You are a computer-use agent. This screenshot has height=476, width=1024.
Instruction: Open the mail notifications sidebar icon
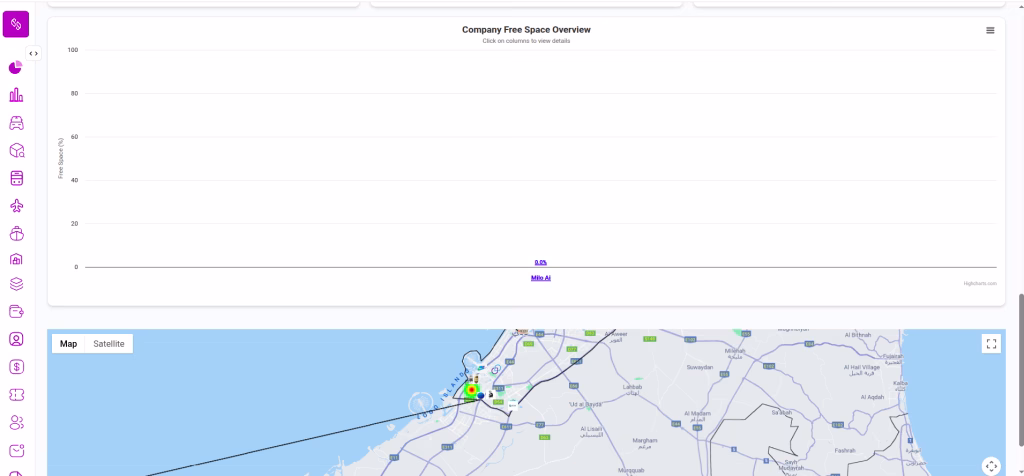(x=17, y=451)
